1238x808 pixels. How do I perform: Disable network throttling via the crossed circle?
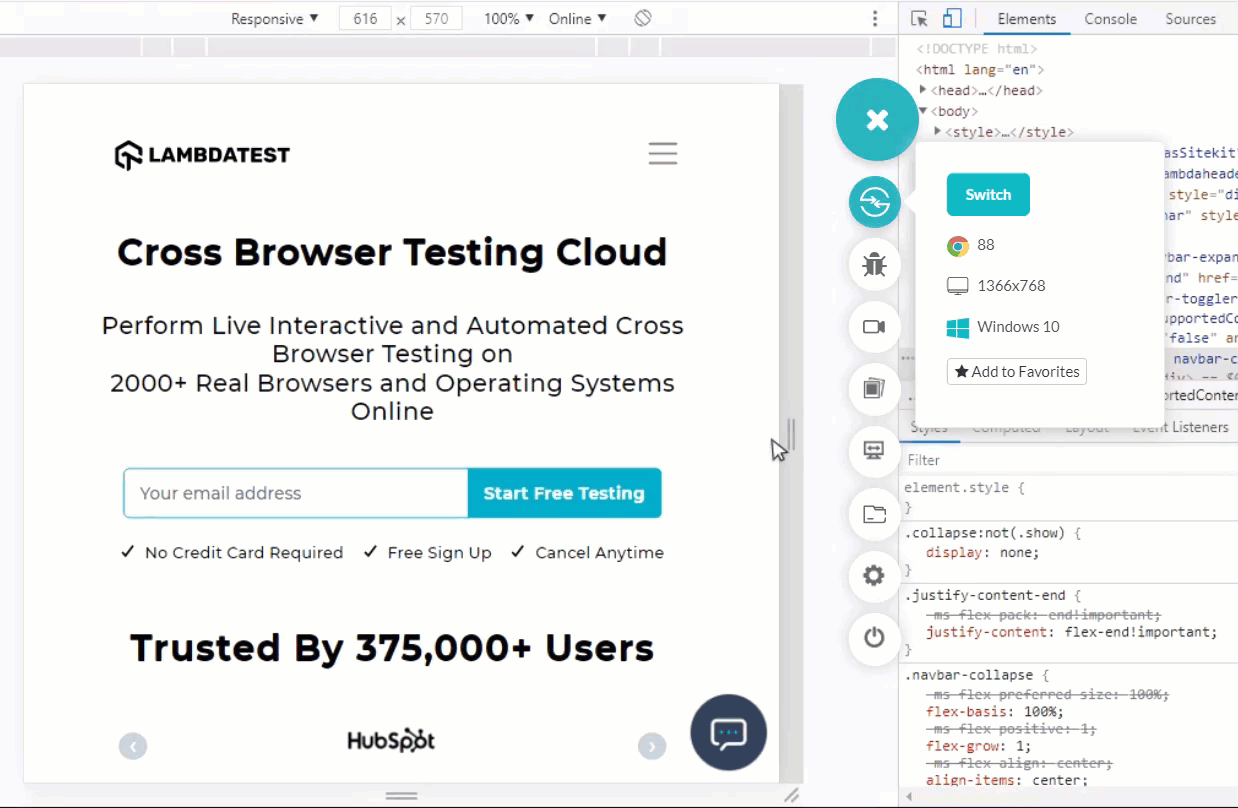pos(642,17)
